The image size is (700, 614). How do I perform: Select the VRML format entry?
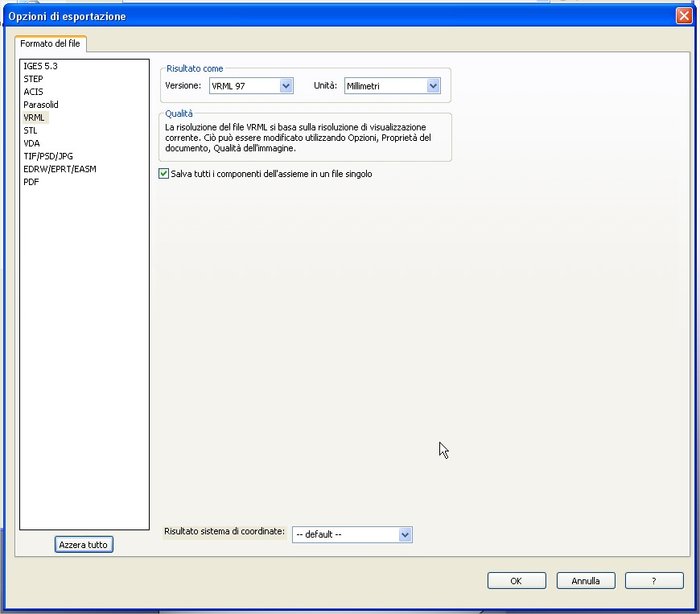[x=34, y=117]
